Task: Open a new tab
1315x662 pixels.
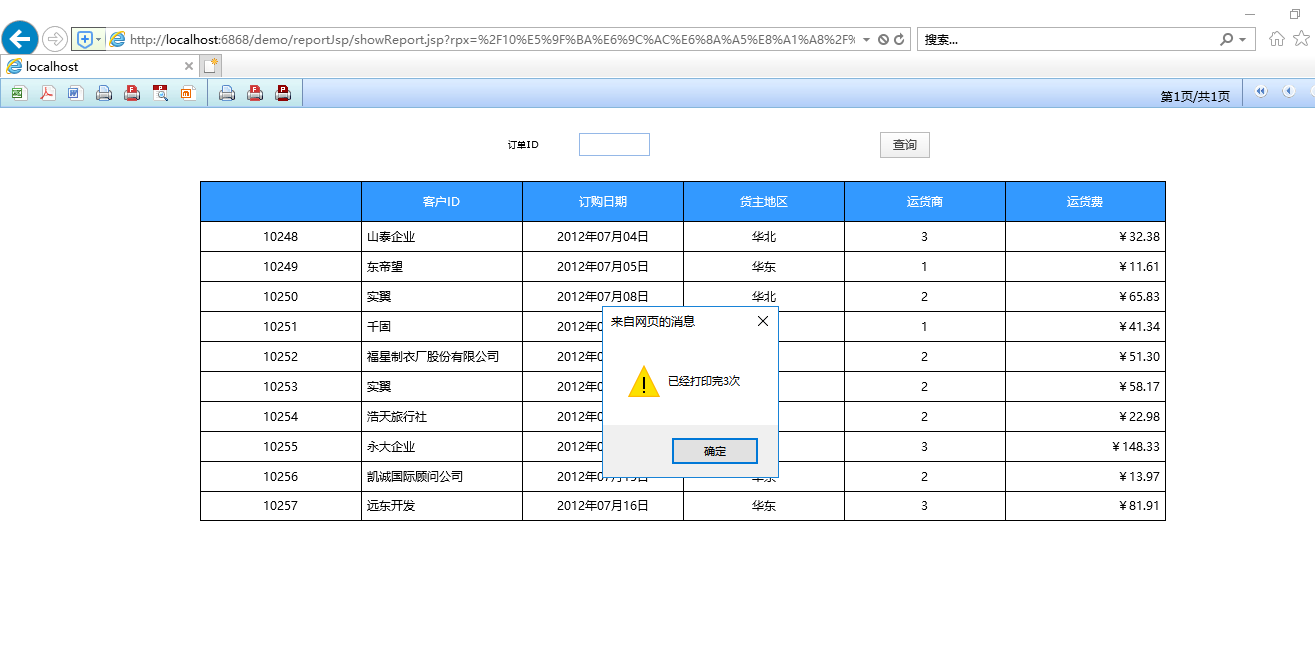Action: tap(210, 66)
